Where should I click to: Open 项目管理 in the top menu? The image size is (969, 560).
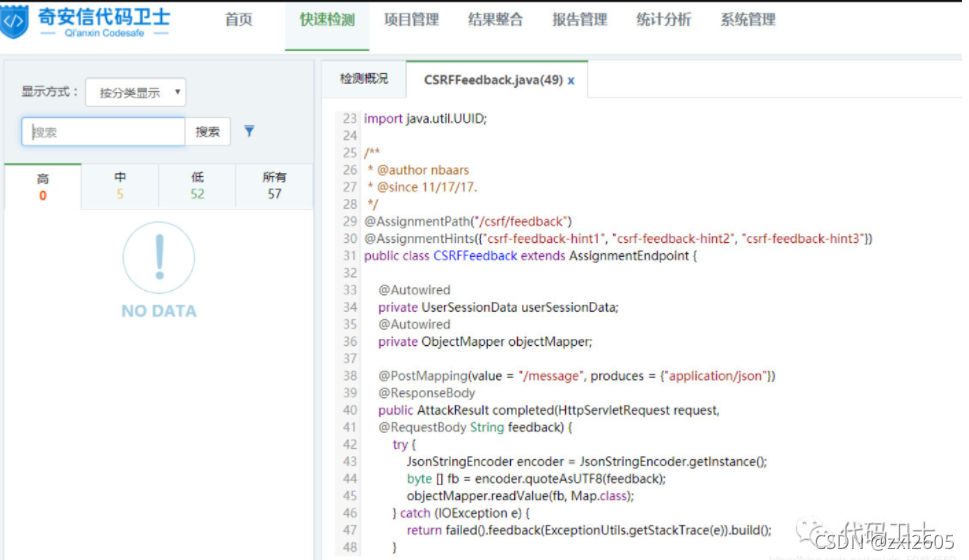[x=412, y=20]
